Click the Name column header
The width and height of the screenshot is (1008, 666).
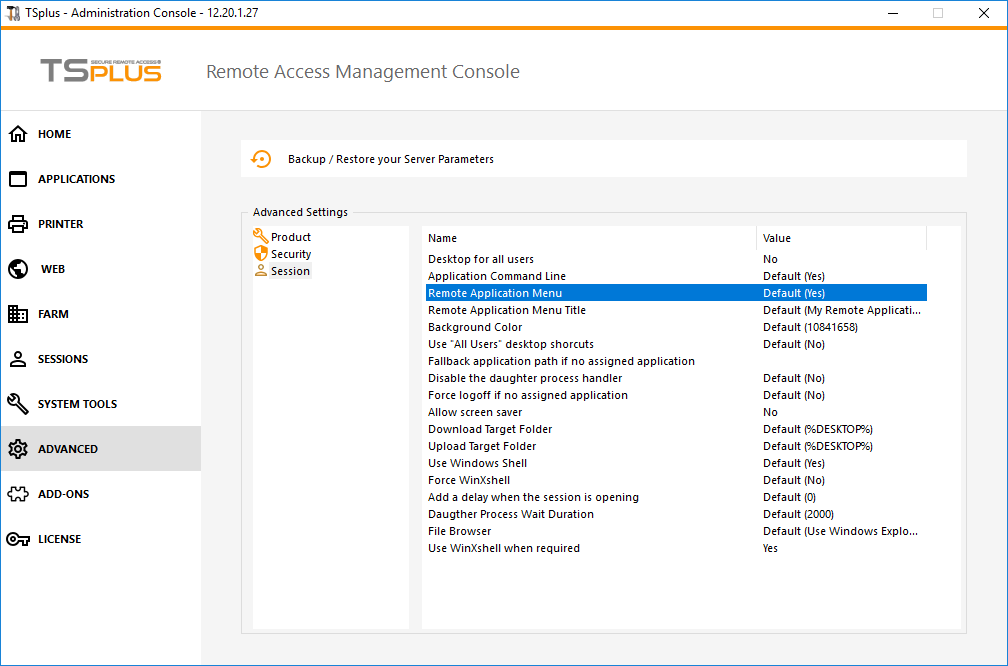(x=442, y=238)
